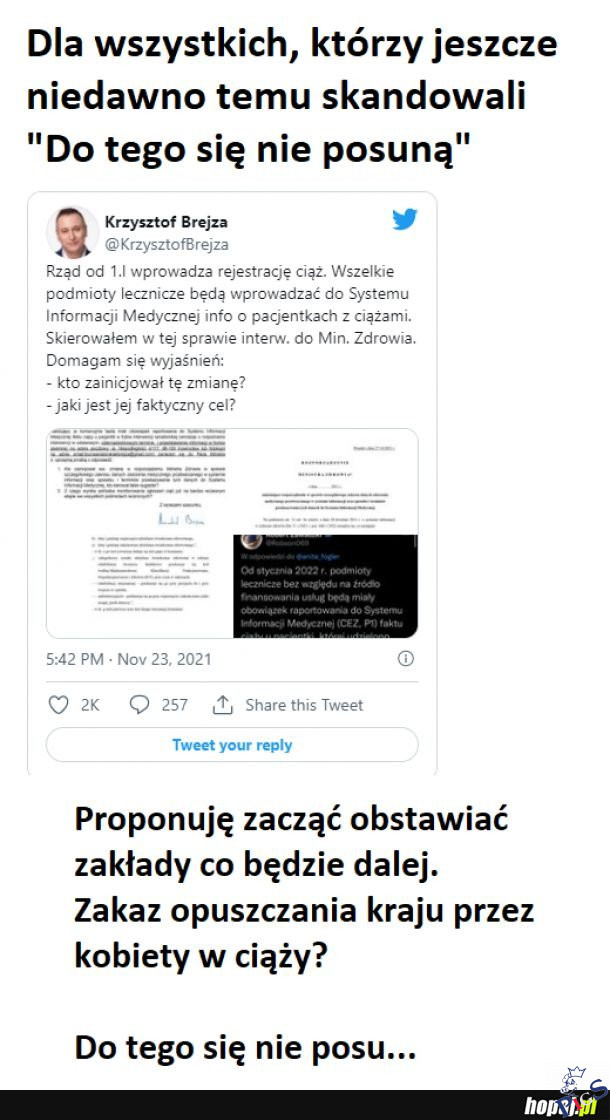Screen dimensions: 610x1120
Task: Click the Twitter bird logo icon
Action: coord(404,219)
